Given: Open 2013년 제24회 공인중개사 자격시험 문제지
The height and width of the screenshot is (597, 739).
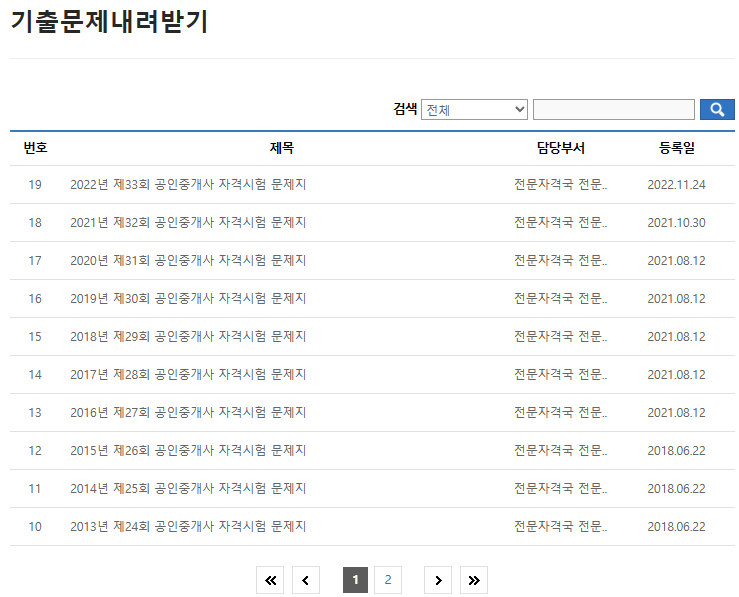Looking at the screenshot, I should 188,526.
